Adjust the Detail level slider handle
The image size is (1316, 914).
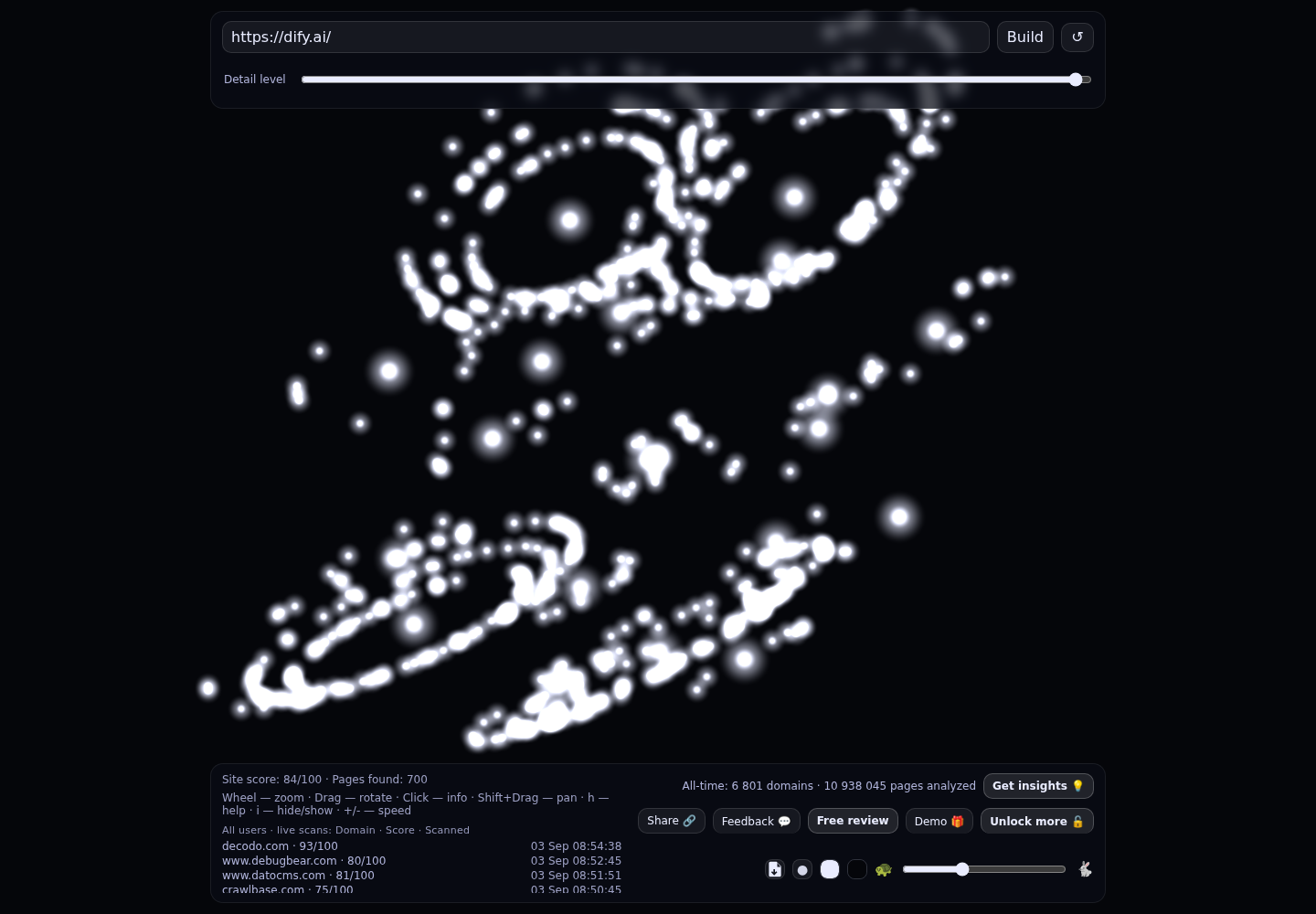click(1076, 80)
